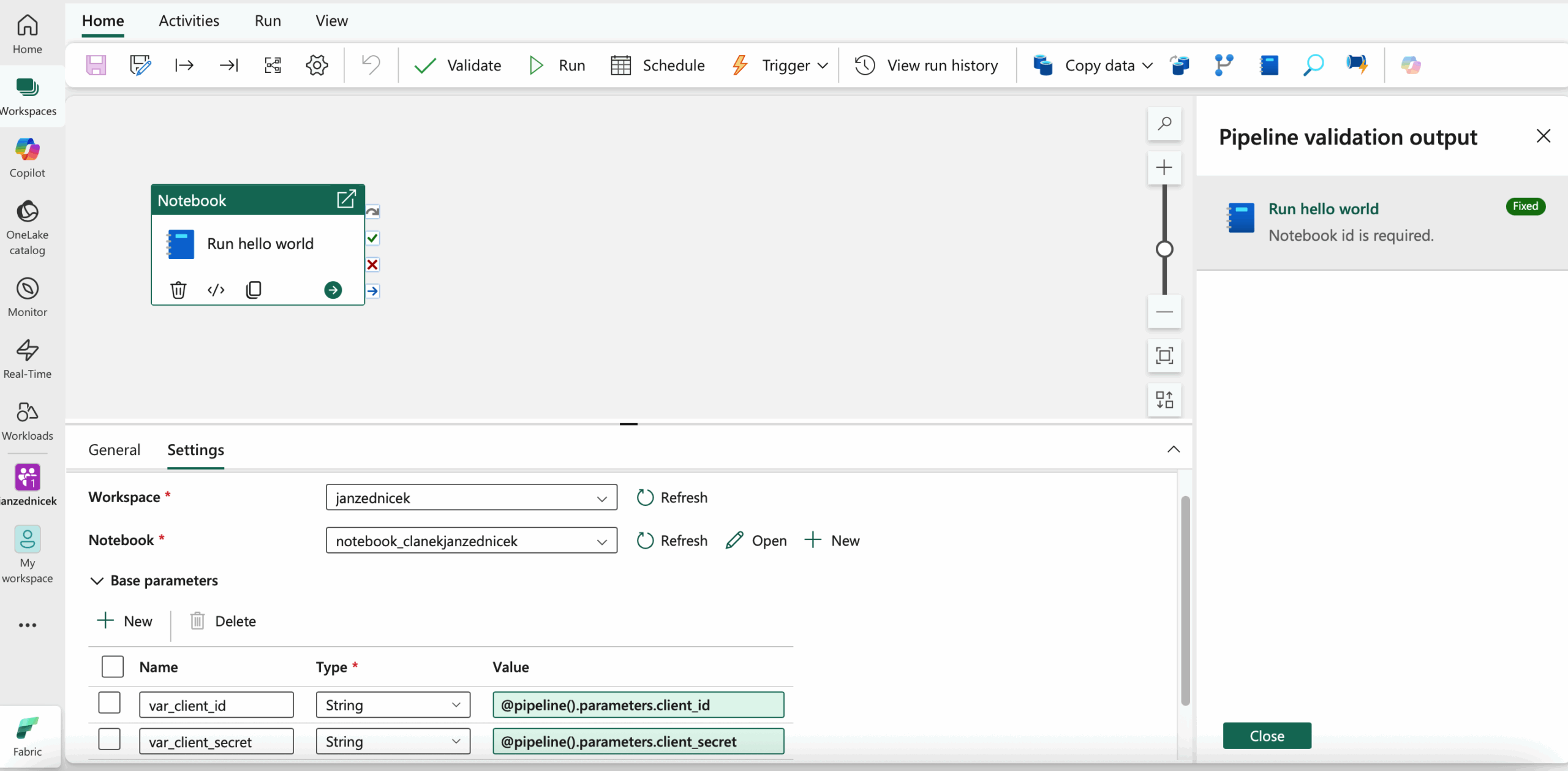The width and height of the screenshot is (1568, 771).
Task: Click the canvas zoom slider handle
Action: point(1164,249)
